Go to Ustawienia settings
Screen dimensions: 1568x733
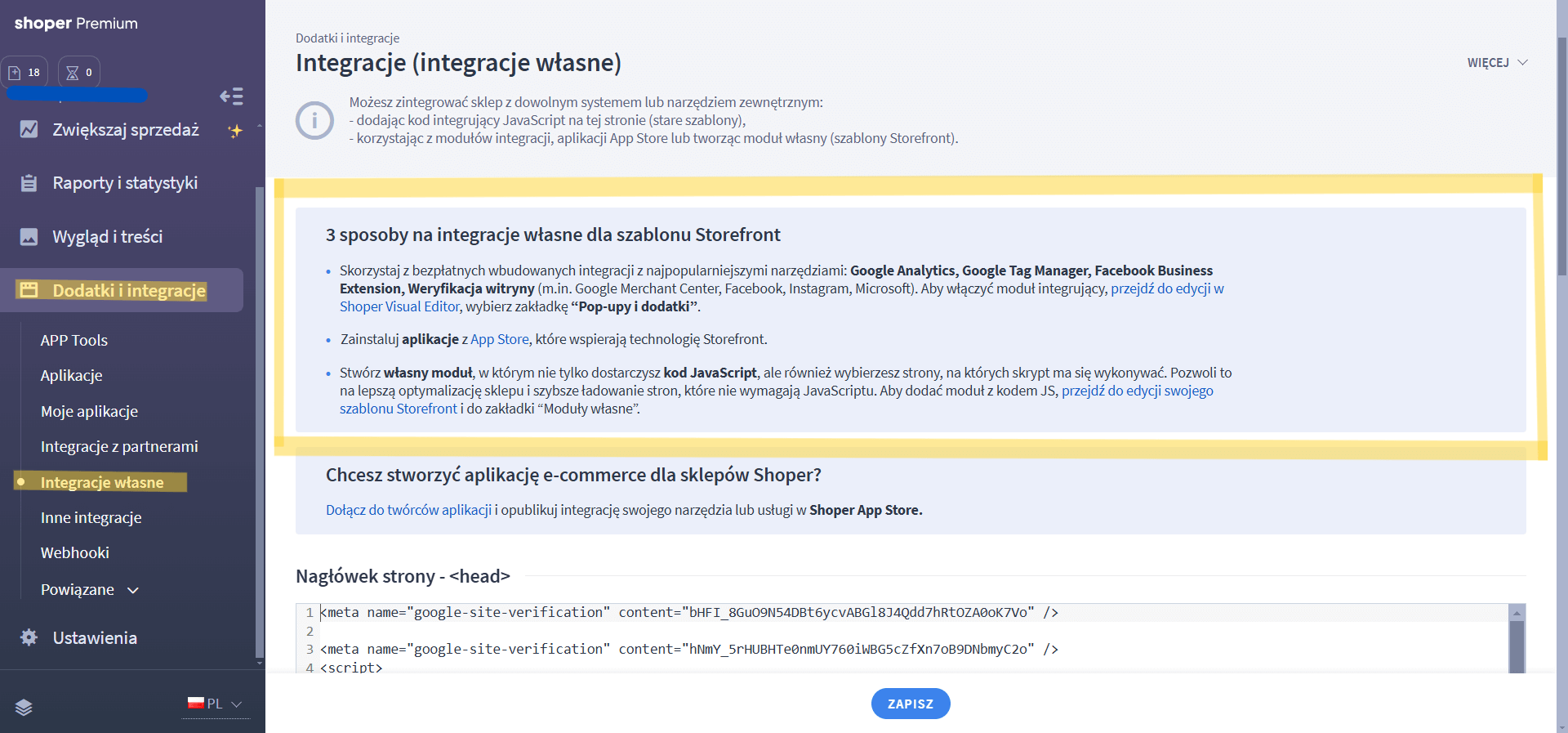coord(95,637)
